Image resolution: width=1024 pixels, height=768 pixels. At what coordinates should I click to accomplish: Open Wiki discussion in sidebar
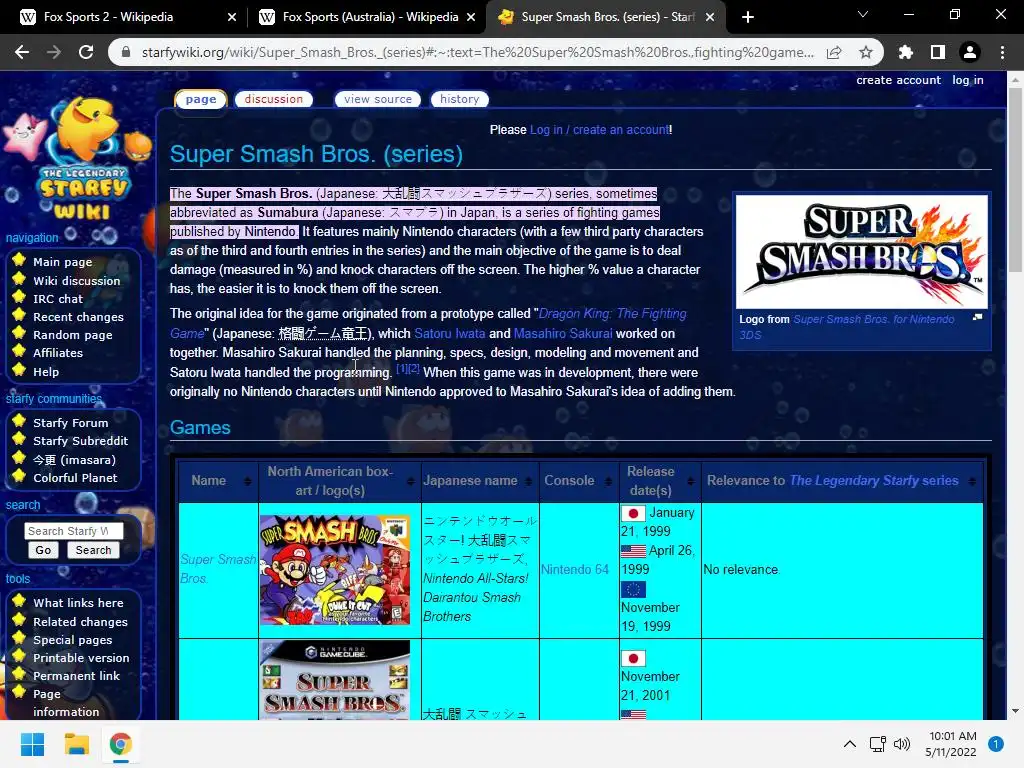click(76, 281)
